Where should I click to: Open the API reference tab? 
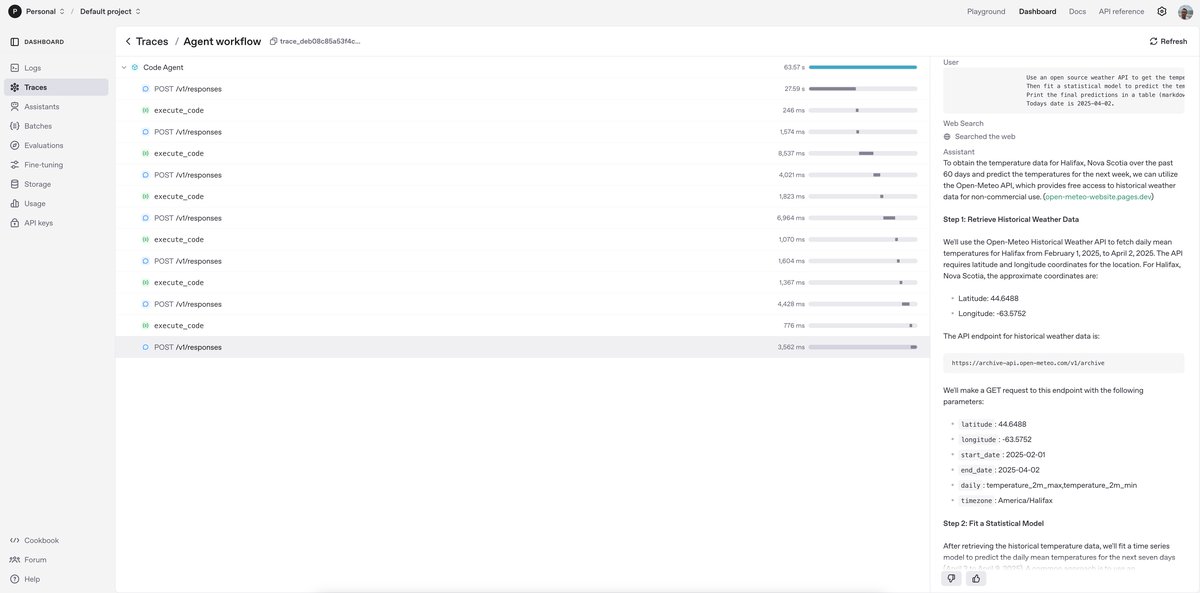pos(1121,11)
